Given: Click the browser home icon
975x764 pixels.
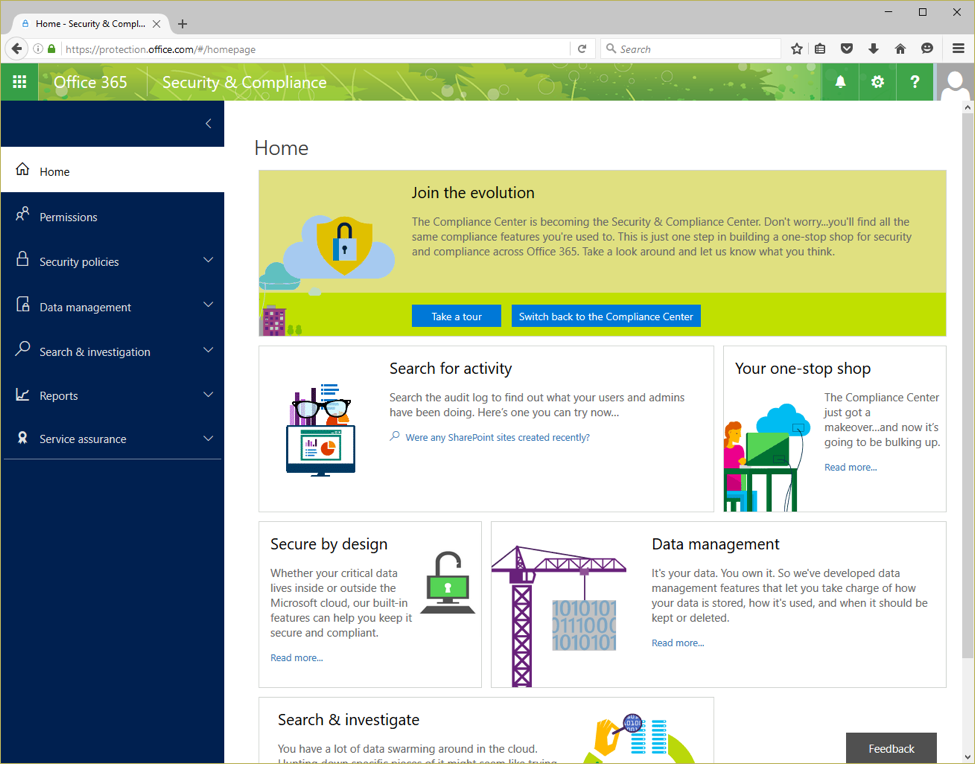Looking at the screenshot, I should 900,49.
